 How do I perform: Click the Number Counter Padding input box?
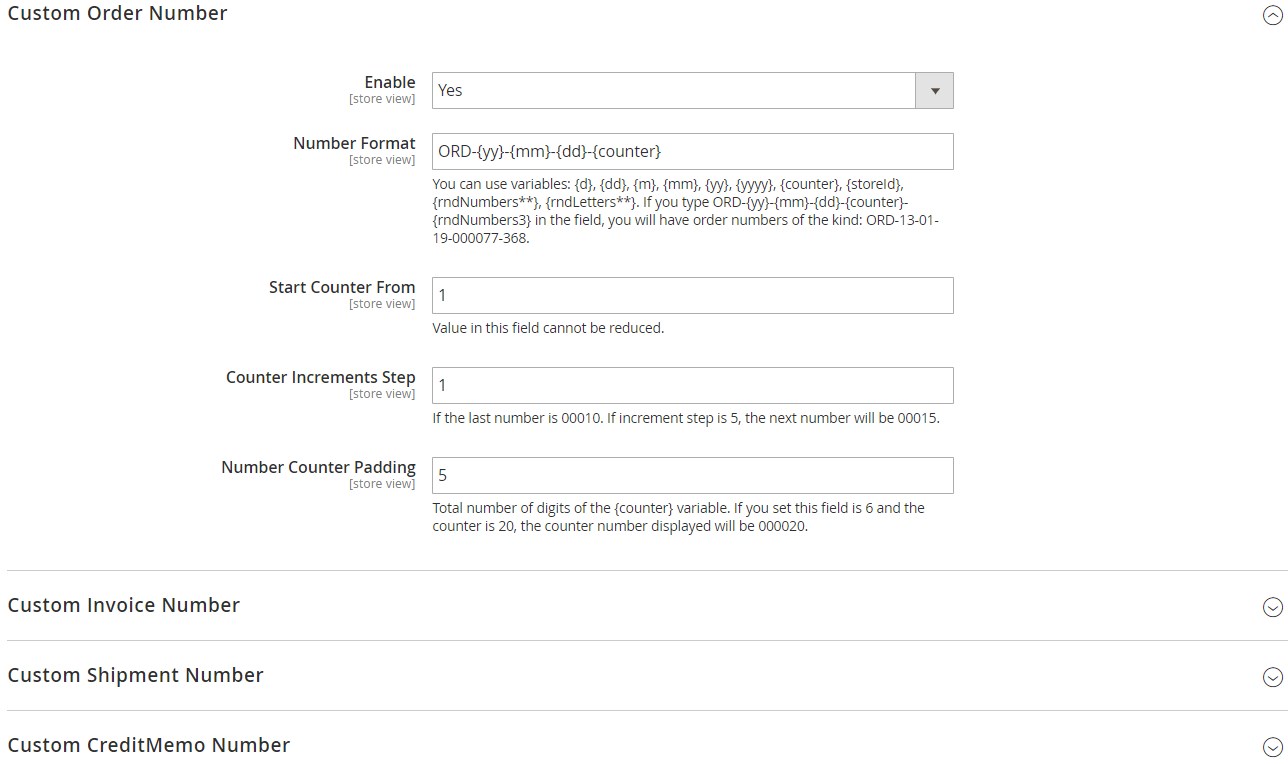(692, 475)
